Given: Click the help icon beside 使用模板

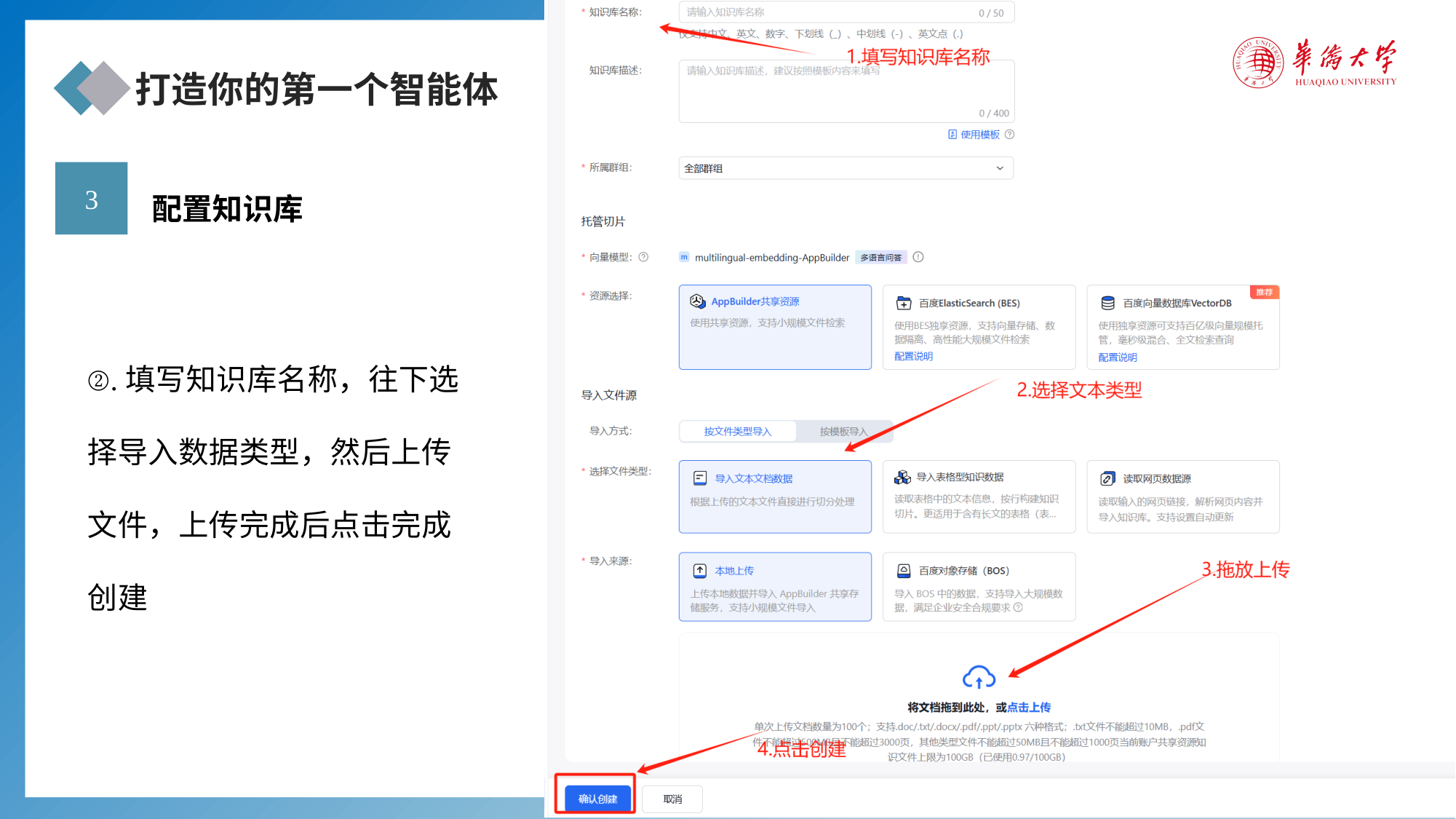Looking at the screenshot, I should click(x=1009, y=134).
